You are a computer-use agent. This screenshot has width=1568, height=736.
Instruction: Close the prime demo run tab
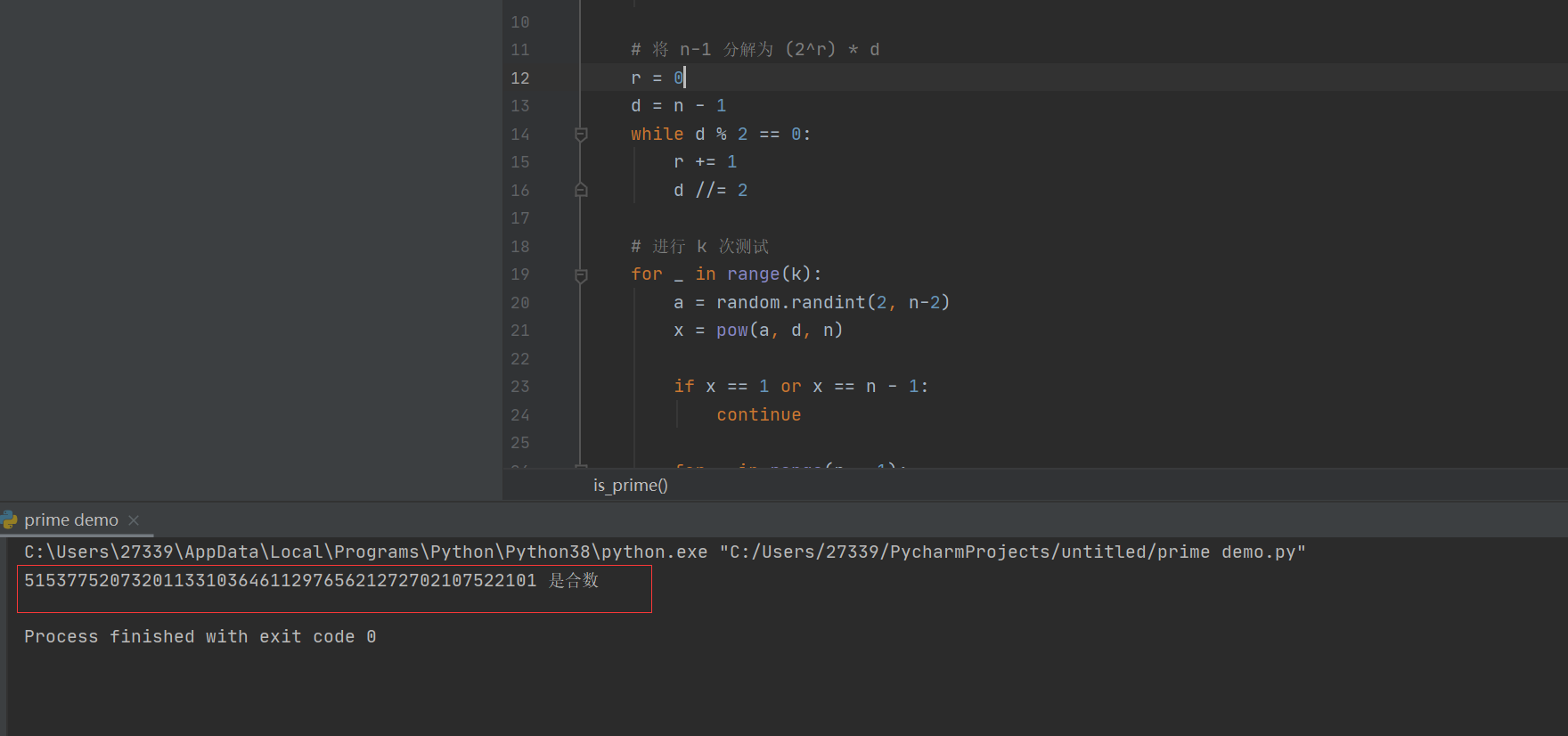tap(134, 520)
